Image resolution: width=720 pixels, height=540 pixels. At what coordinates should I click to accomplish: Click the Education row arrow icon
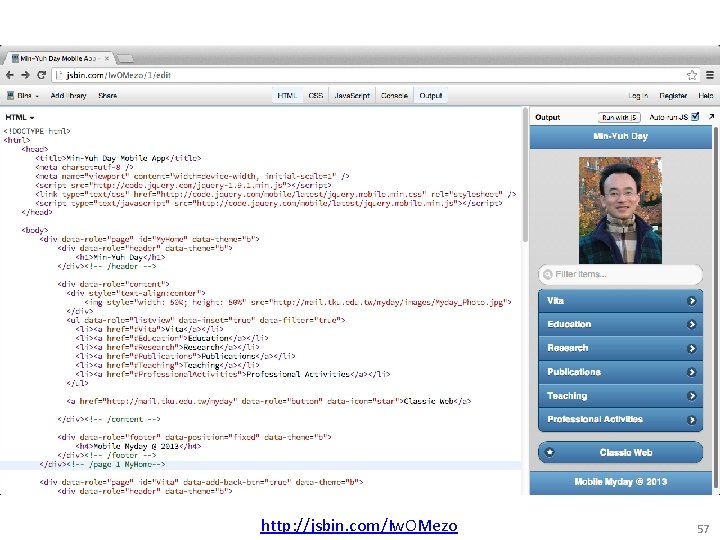pos(692,325)
